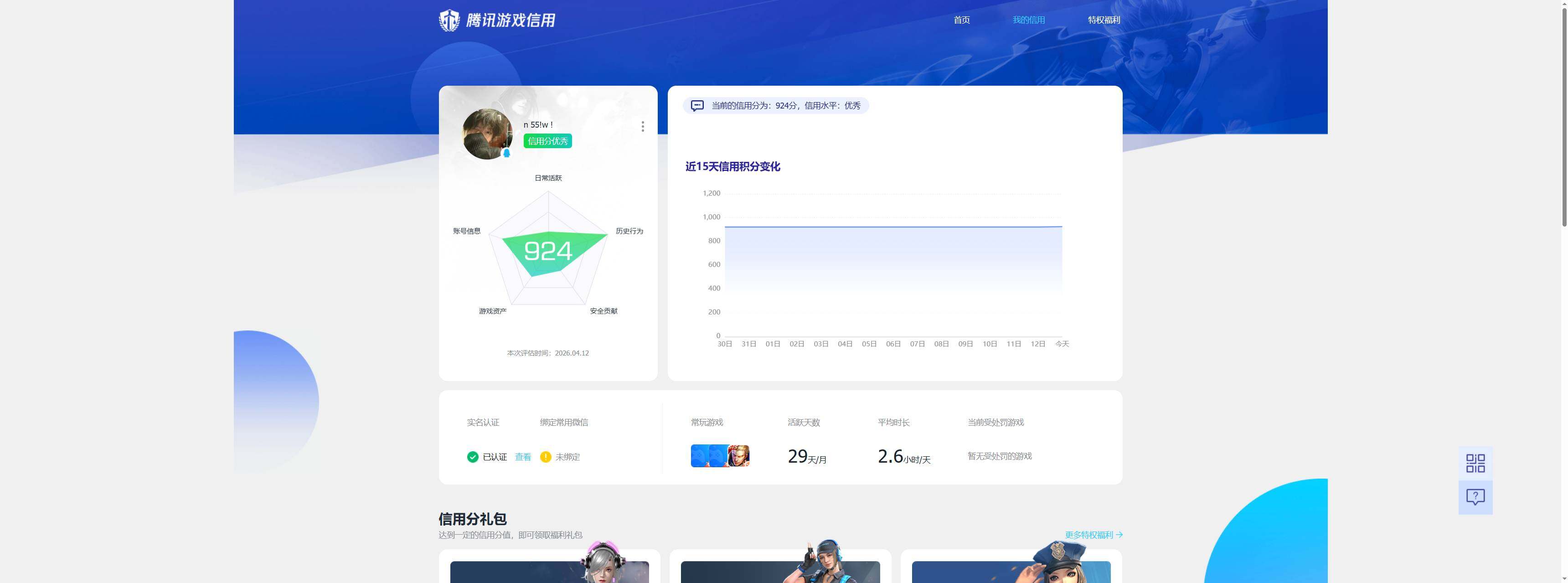
Task: Click the 暂无受处罚的游戏 text
Action: (x=1000, y=456)
